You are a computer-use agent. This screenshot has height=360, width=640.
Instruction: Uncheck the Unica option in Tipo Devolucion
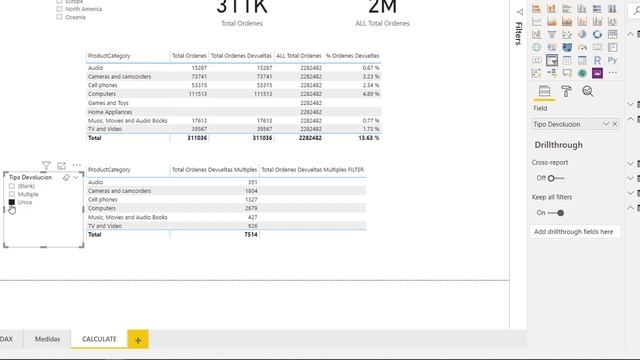[x=11, y=202]
